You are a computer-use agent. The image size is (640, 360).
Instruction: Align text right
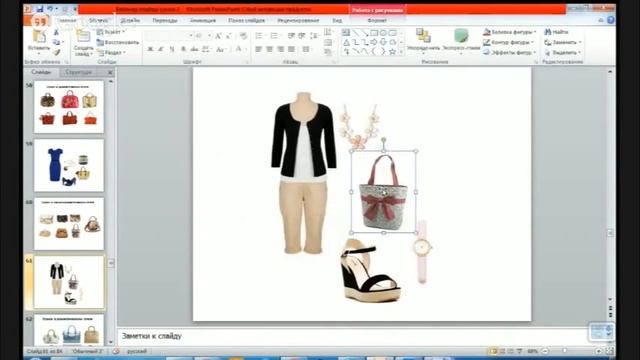(280, 49)
